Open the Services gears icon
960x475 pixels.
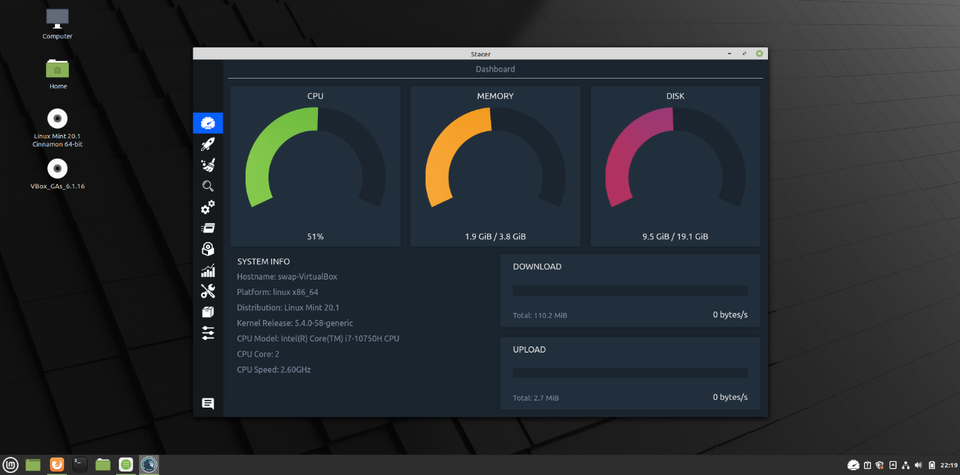[x=208, y=207]
